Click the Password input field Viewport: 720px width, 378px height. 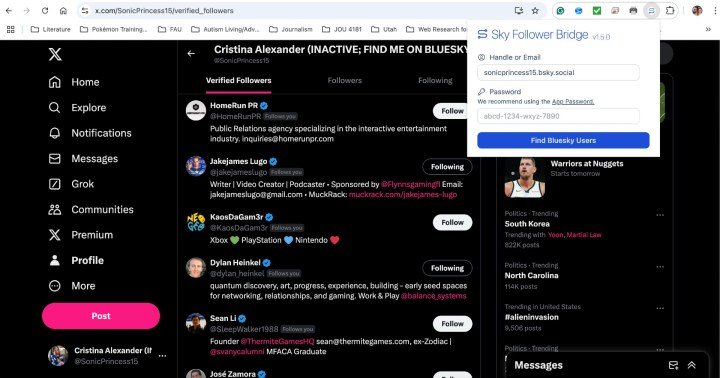[558, 116]
